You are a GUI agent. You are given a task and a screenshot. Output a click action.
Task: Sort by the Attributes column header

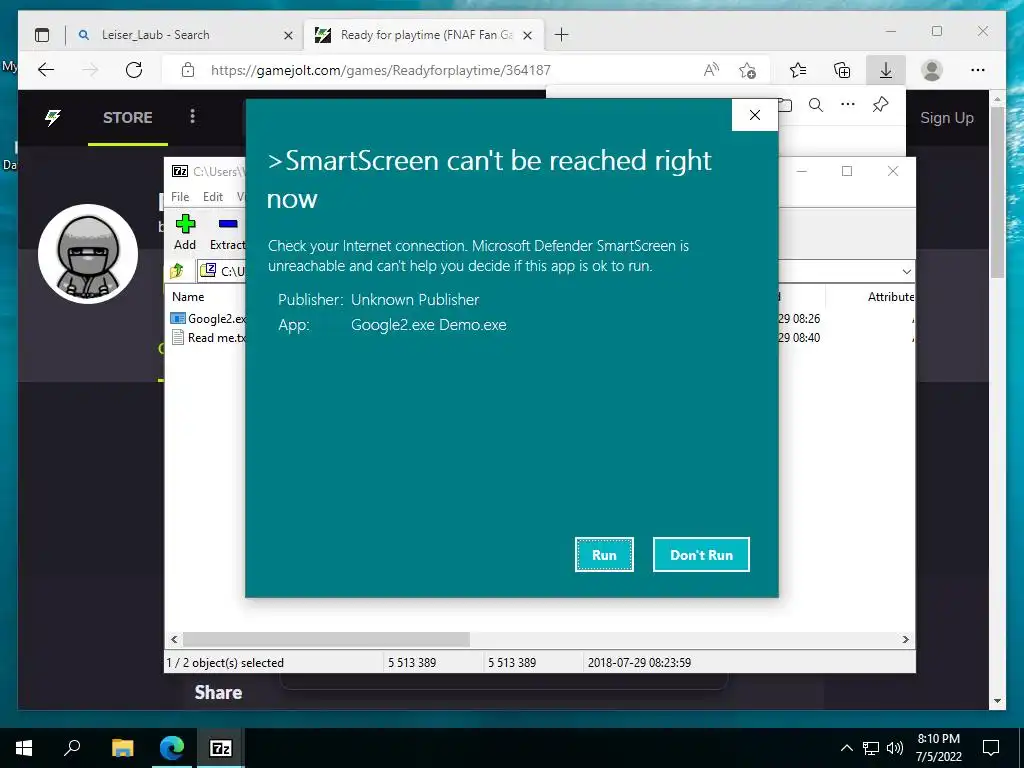890,296
